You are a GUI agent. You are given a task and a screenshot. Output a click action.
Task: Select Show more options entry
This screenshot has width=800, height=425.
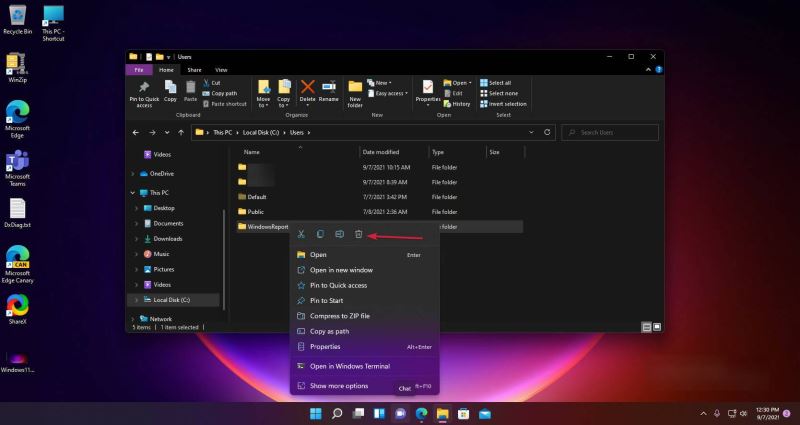[339, 386]
